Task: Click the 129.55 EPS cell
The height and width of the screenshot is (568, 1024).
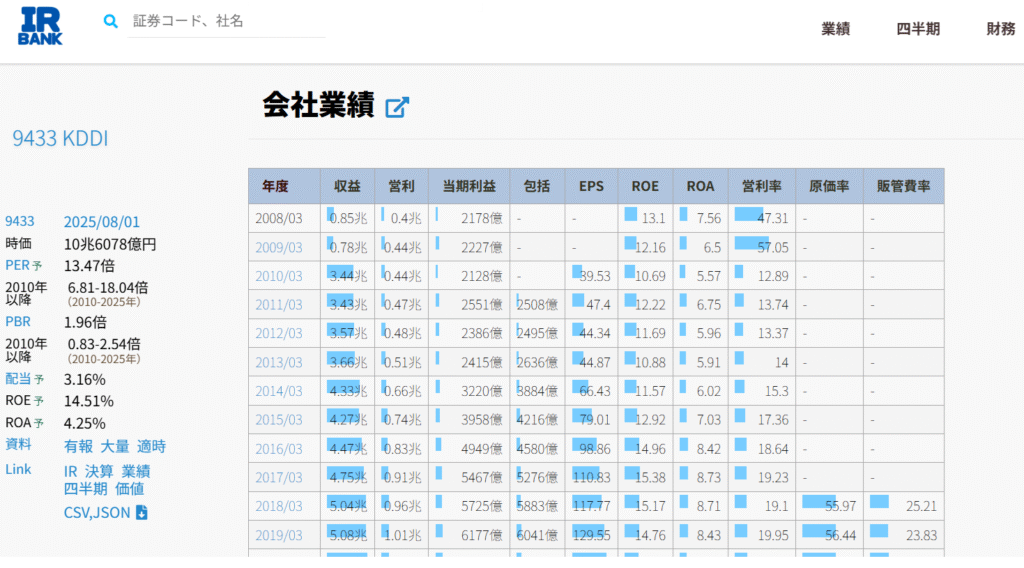Action: [591, 535]
